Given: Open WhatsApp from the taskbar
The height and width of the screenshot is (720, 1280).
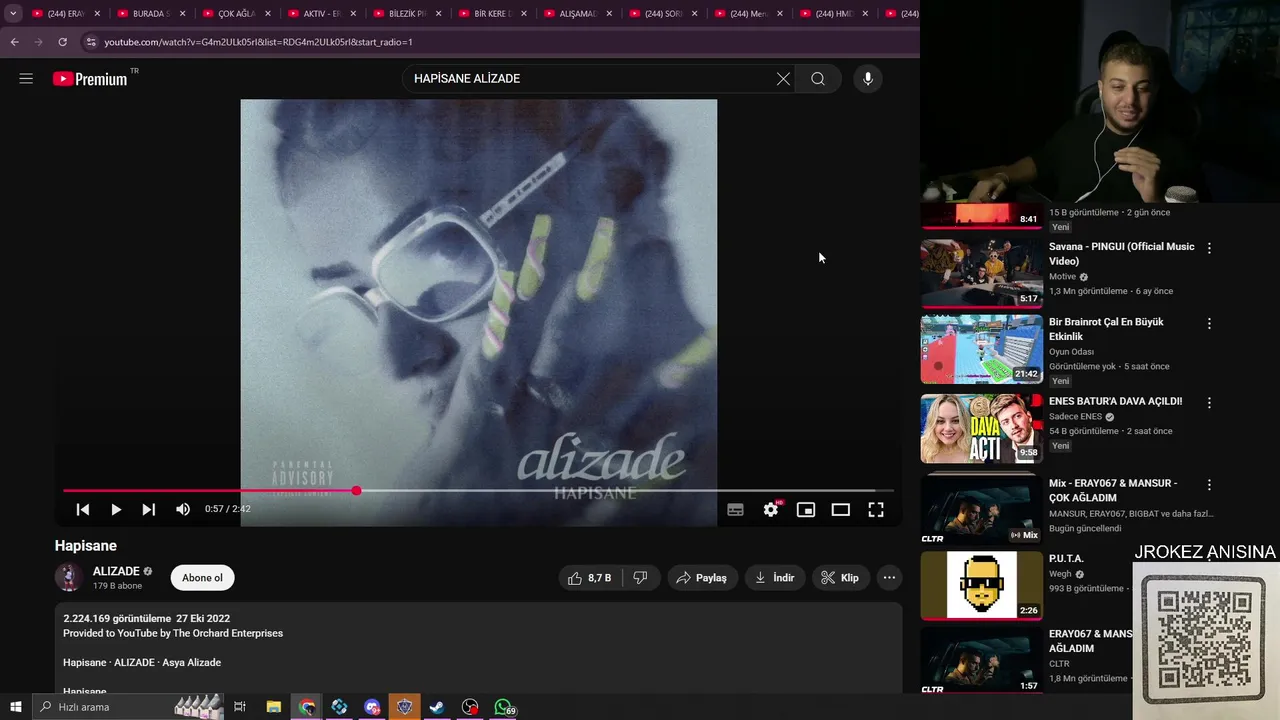Looking at the screenshot, I should coord(503,707).
